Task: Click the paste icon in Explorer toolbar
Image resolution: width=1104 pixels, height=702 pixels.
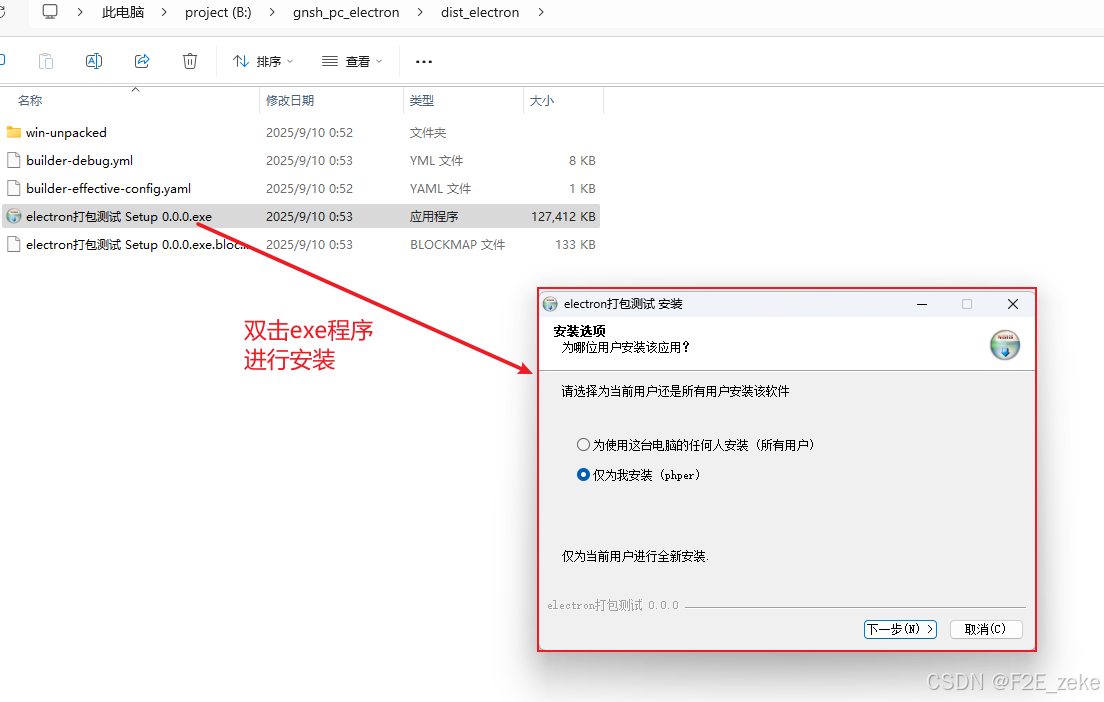Action: [46, 61]
